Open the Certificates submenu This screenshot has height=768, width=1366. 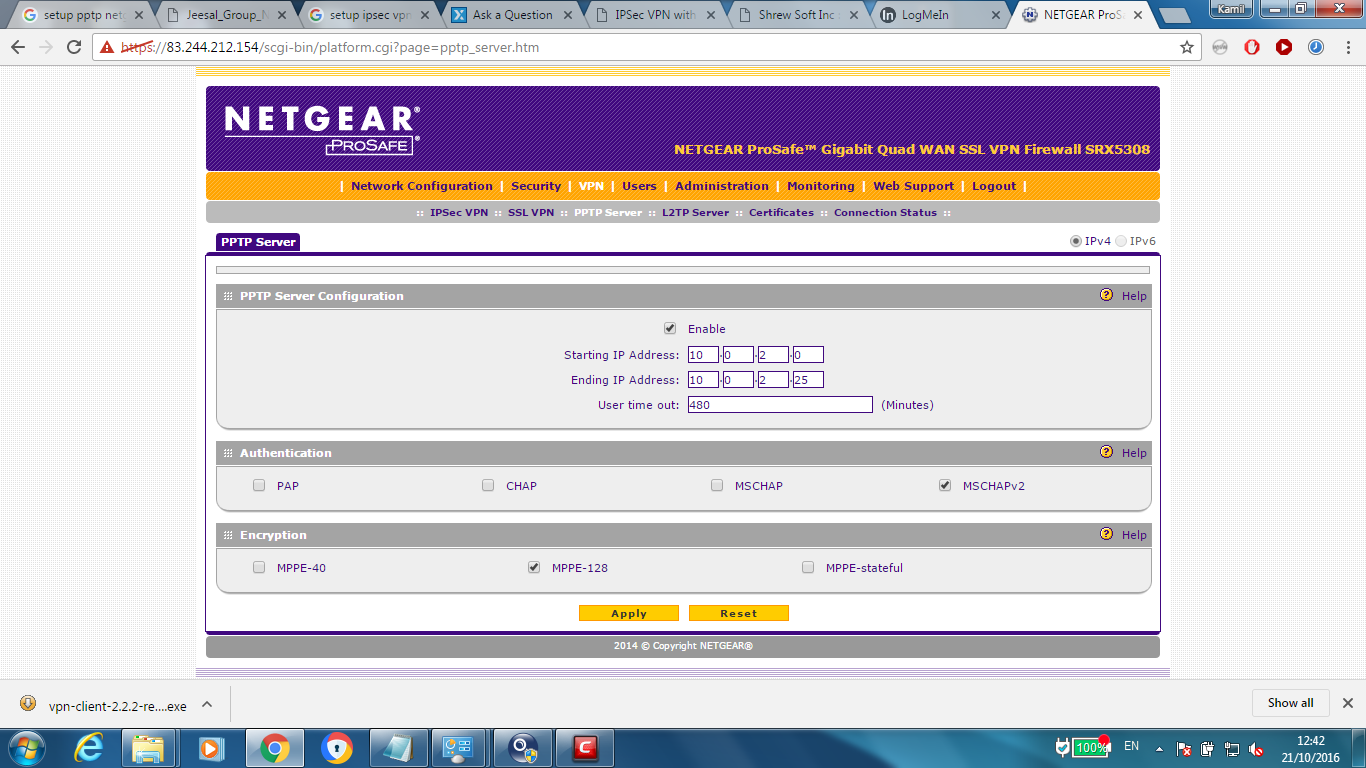pyautogui.click(x=781, y=212)
